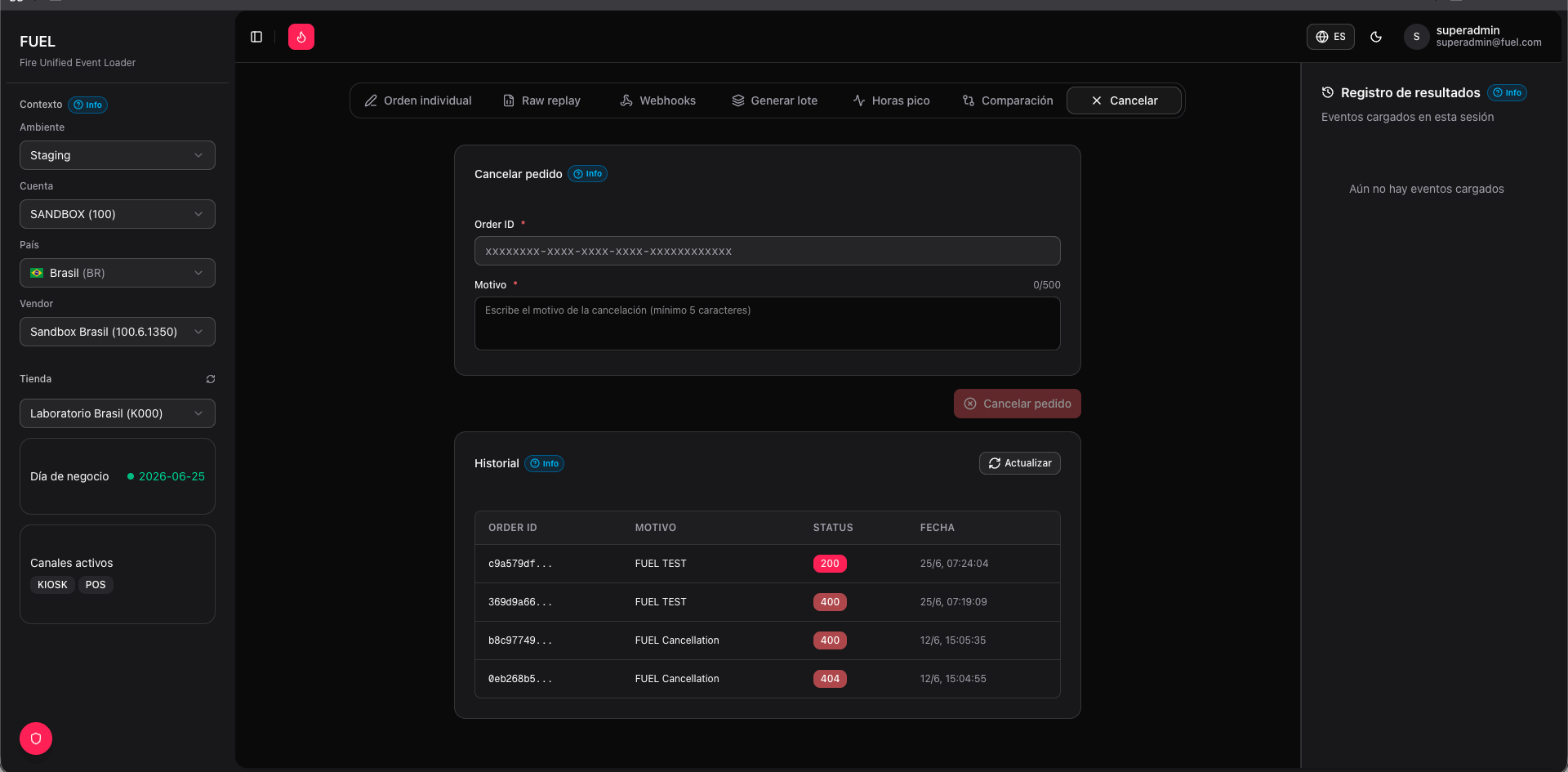Click the FUEL app title
This screenshot has width=1568, height=772.
pyautogui.click(x=38, y=42)
